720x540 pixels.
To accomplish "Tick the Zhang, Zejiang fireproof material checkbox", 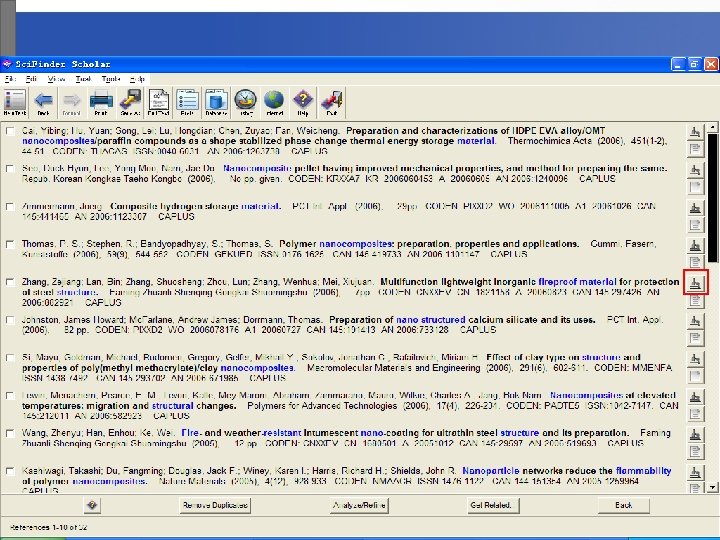I will pyautogui.click(x=10, y=282).
